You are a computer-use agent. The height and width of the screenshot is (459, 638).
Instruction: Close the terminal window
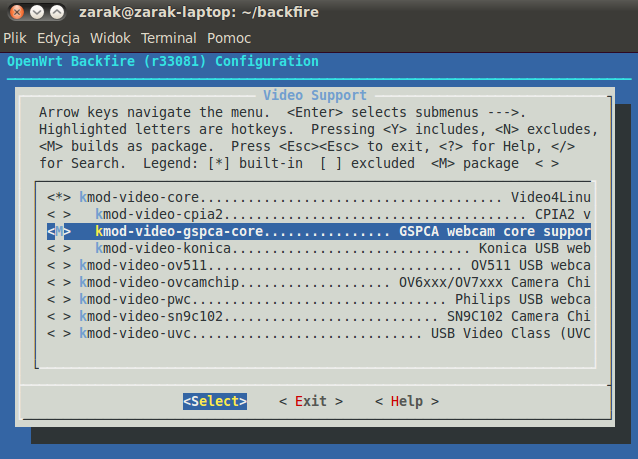tap(17, 12)
